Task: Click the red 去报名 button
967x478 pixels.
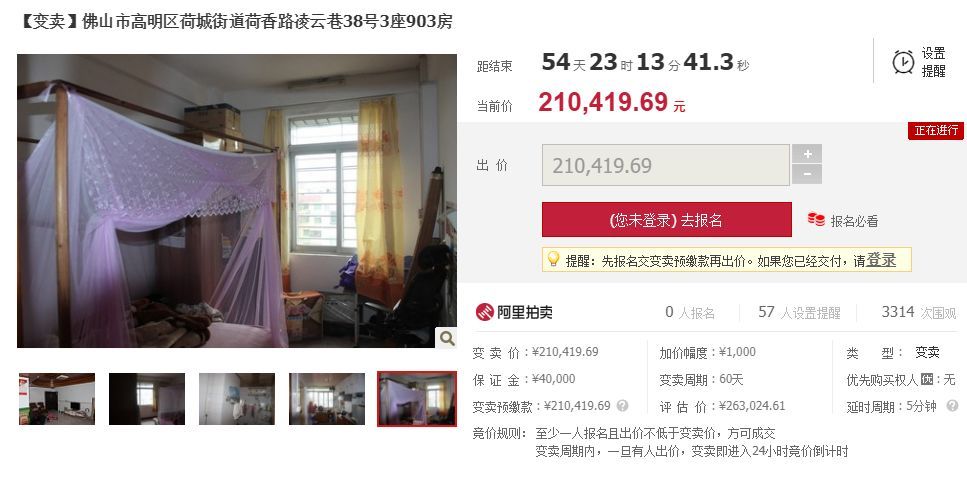Action: click(x=667, y=220)
